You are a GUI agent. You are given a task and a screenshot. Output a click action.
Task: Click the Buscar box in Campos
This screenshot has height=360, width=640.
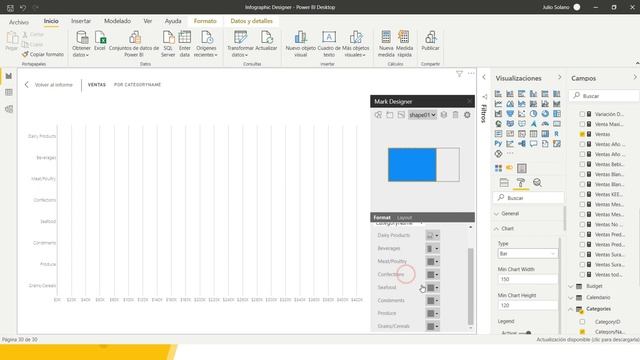(x=605, y=96)
